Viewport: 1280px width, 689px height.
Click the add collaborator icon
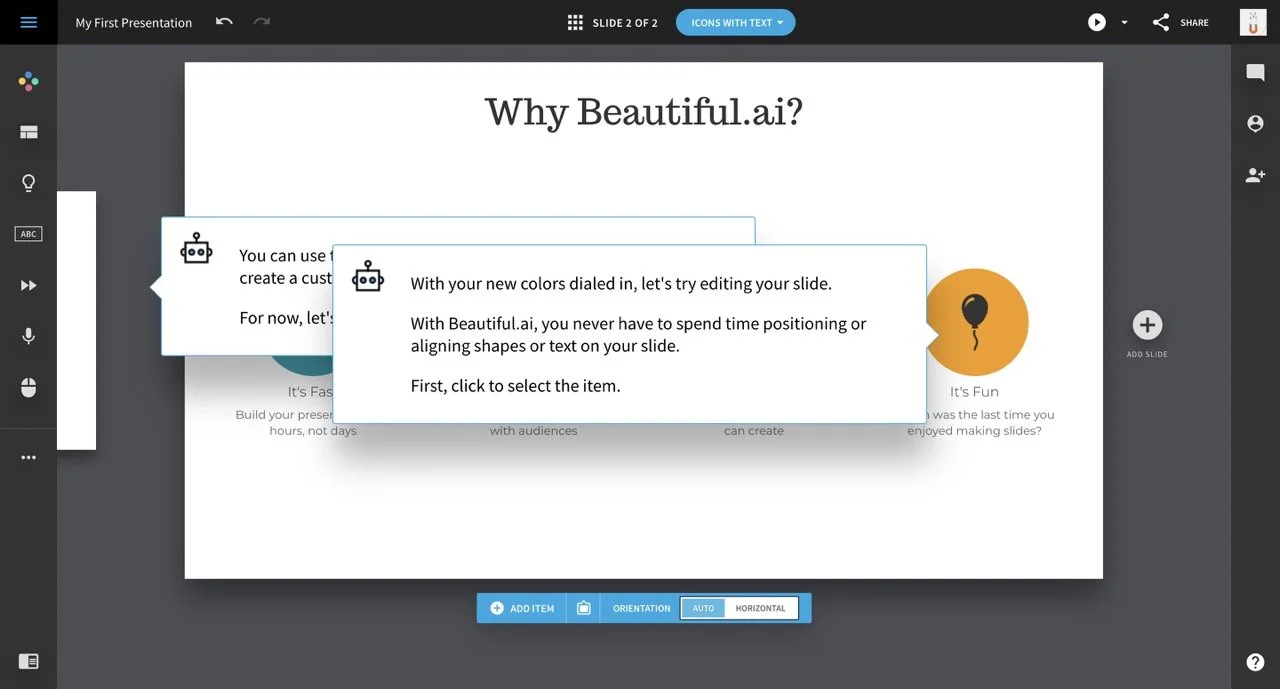1255,174
